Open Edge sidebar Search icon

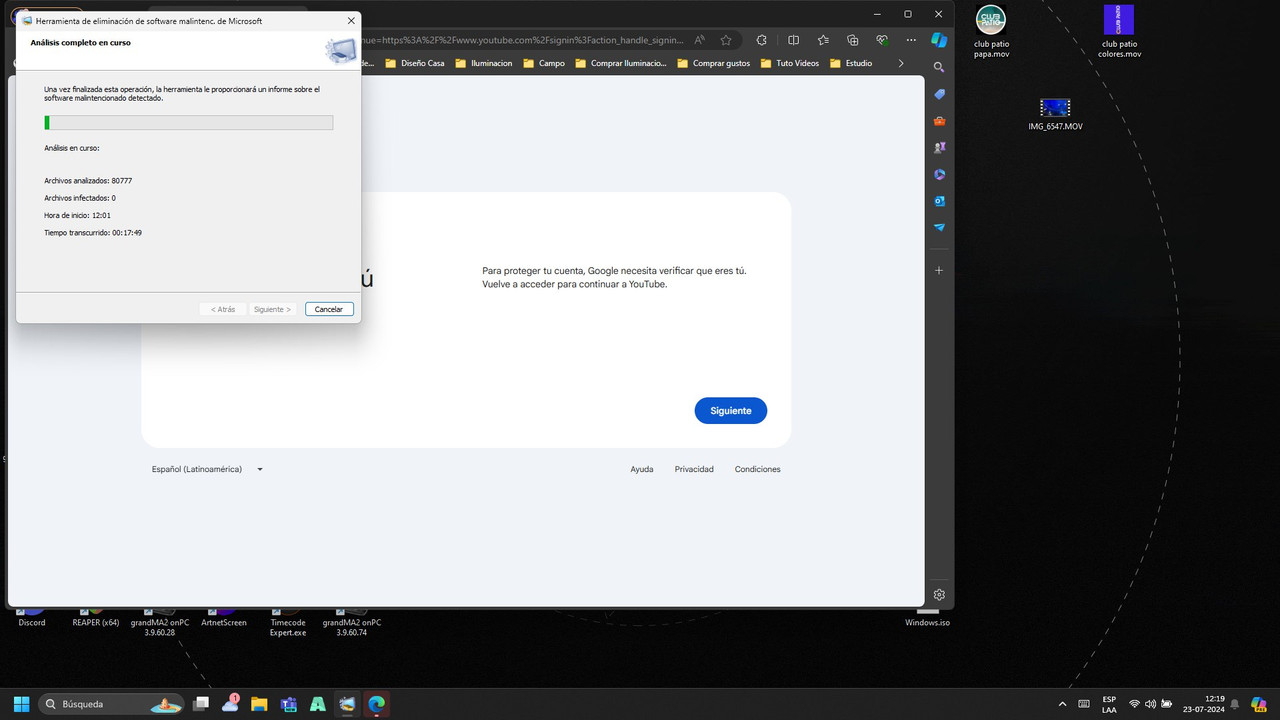939,67
